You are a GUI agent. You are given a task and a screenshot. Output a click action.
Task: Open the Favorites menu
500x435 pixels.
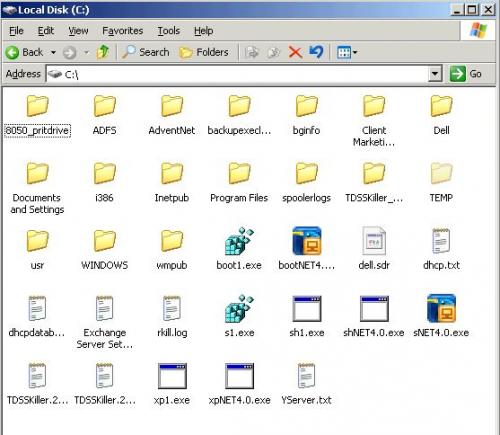pos(123,31)
